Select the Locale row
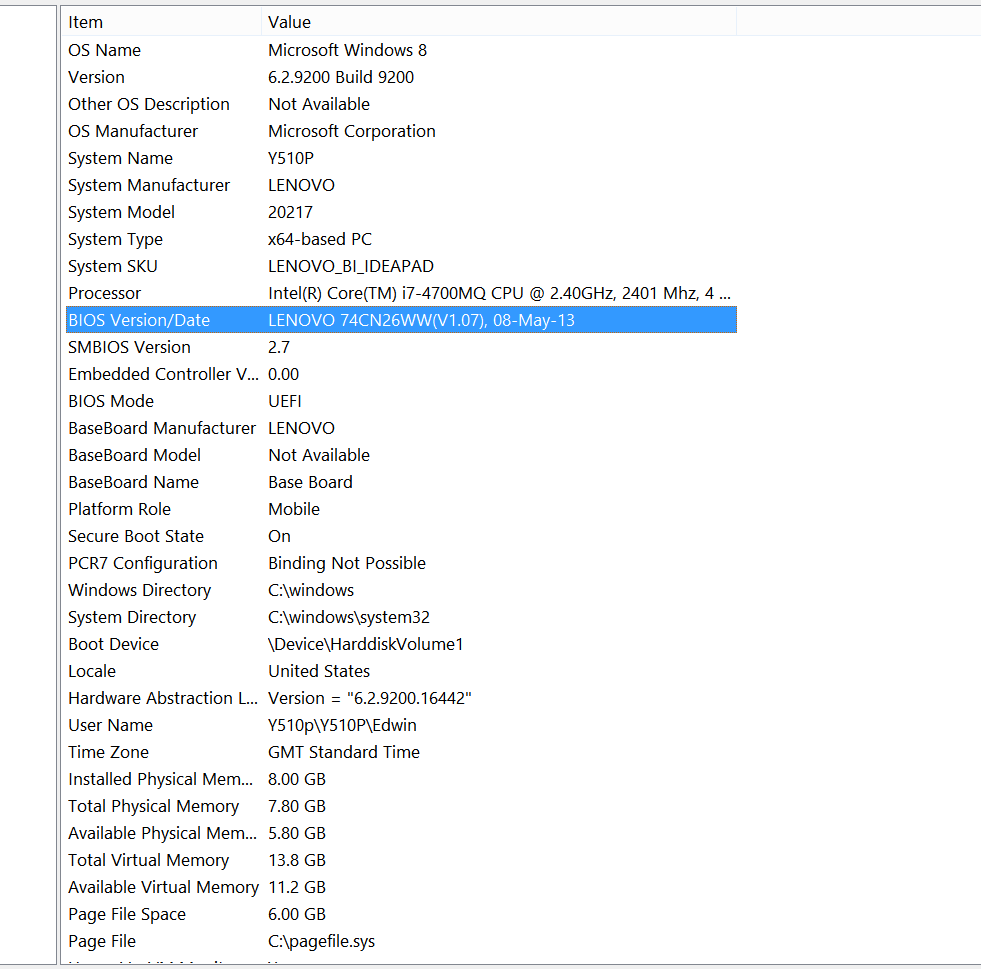This screenshot has width=981, height=969. [401, 671]
